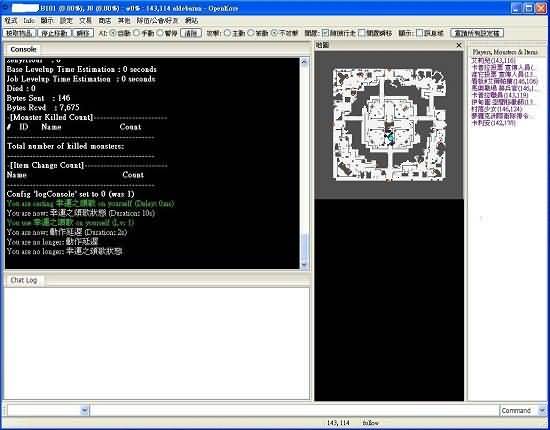Click the console scrollbar up arrow
This screenshot has width=550, height=430.
304,62
